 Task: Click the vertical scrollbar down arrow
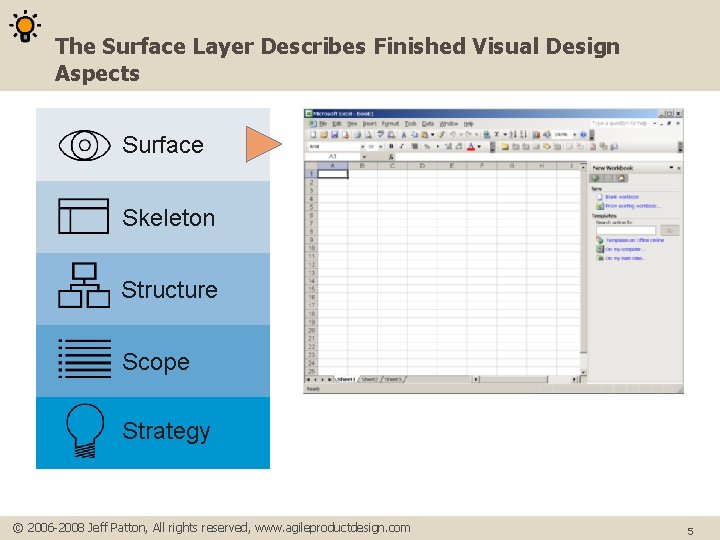[584, 371]
